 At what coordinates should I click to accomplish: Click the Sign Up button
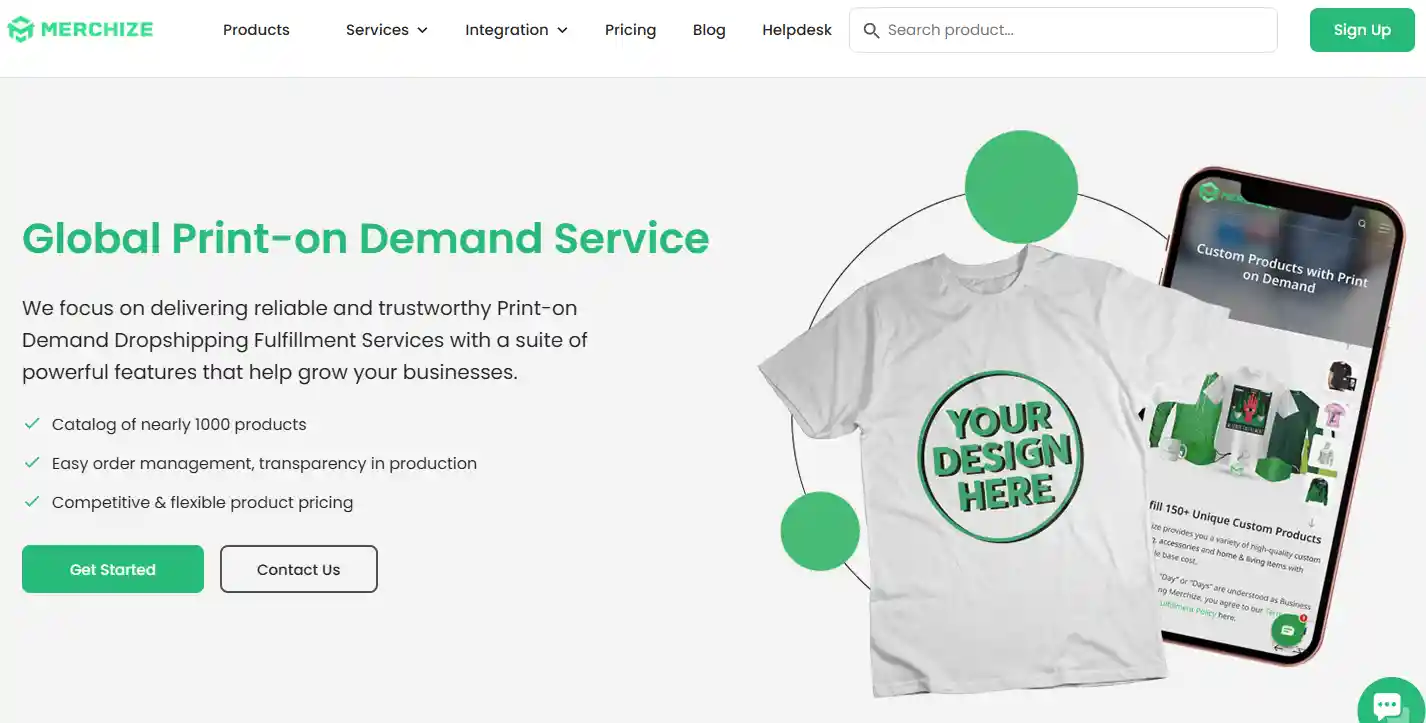[x=1362, y=30]
